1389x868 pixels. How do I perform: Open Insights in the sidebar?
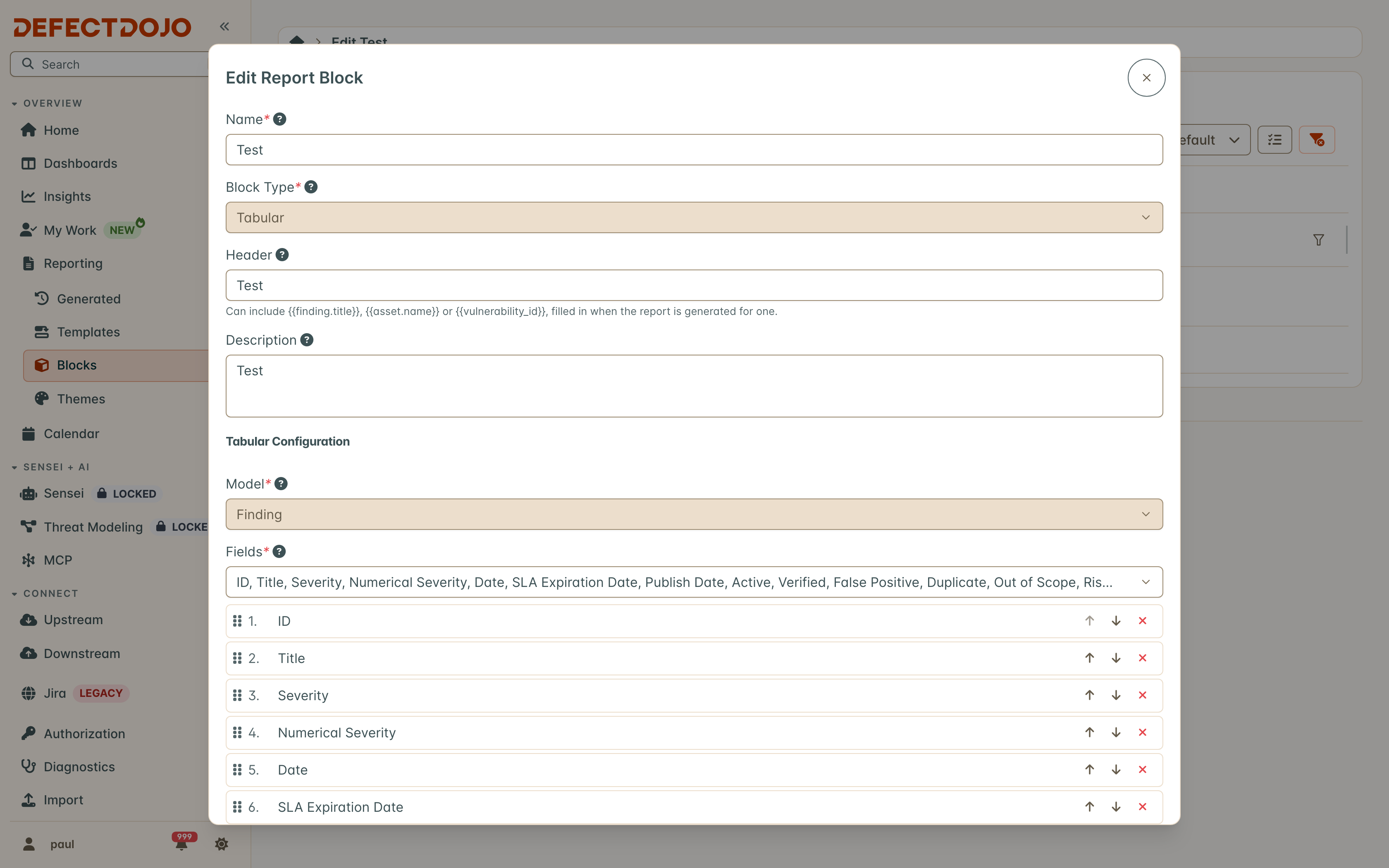(56, 196)
